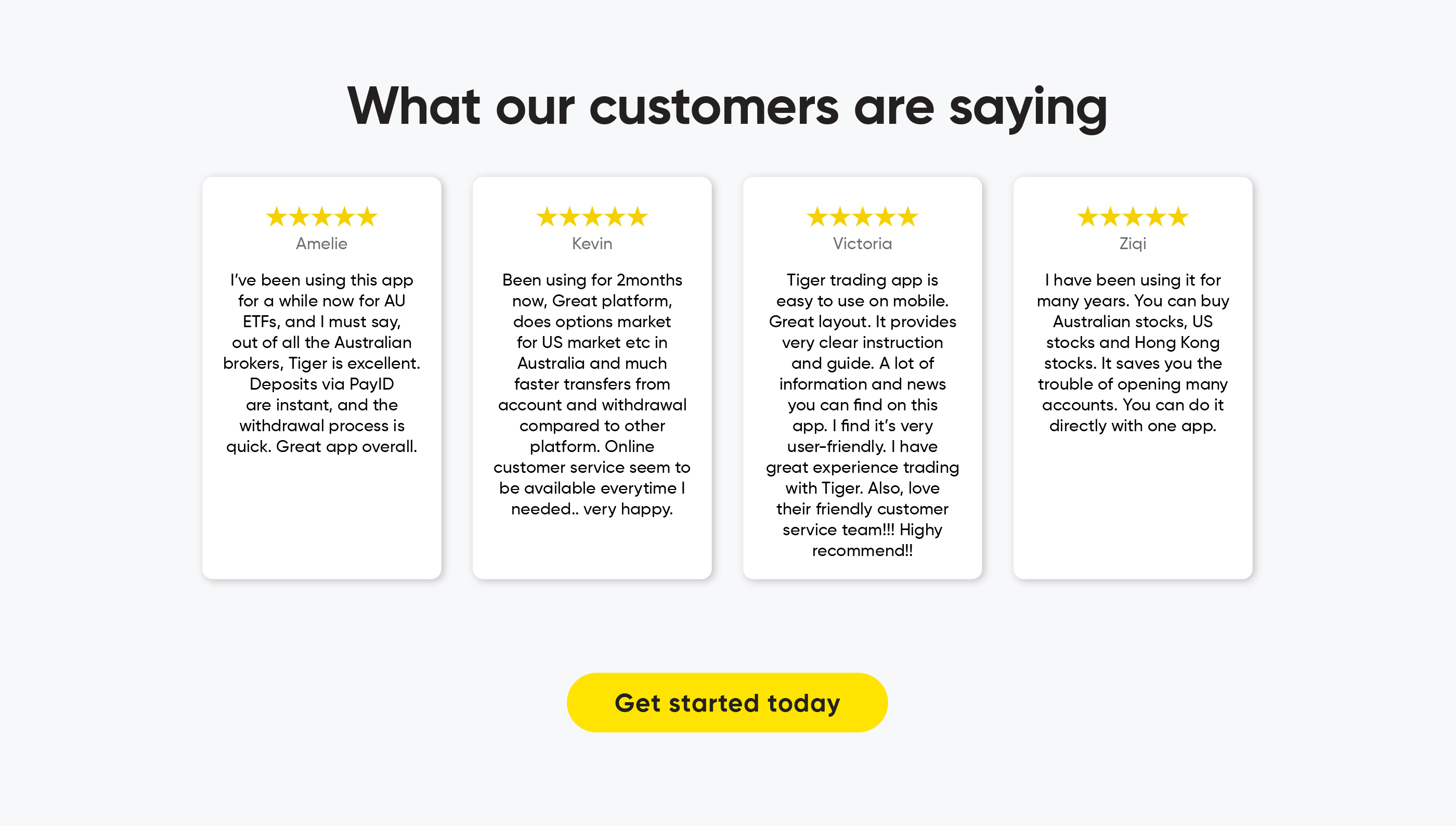Click Victoria's five-star rating
1456x826 pixels.
click(x=862, y=217)
